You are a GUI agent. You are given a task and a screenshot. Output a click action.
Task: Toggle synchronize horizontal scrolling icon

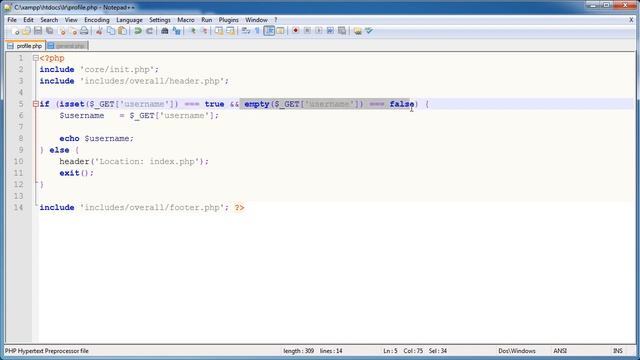(x=230, y=31)
